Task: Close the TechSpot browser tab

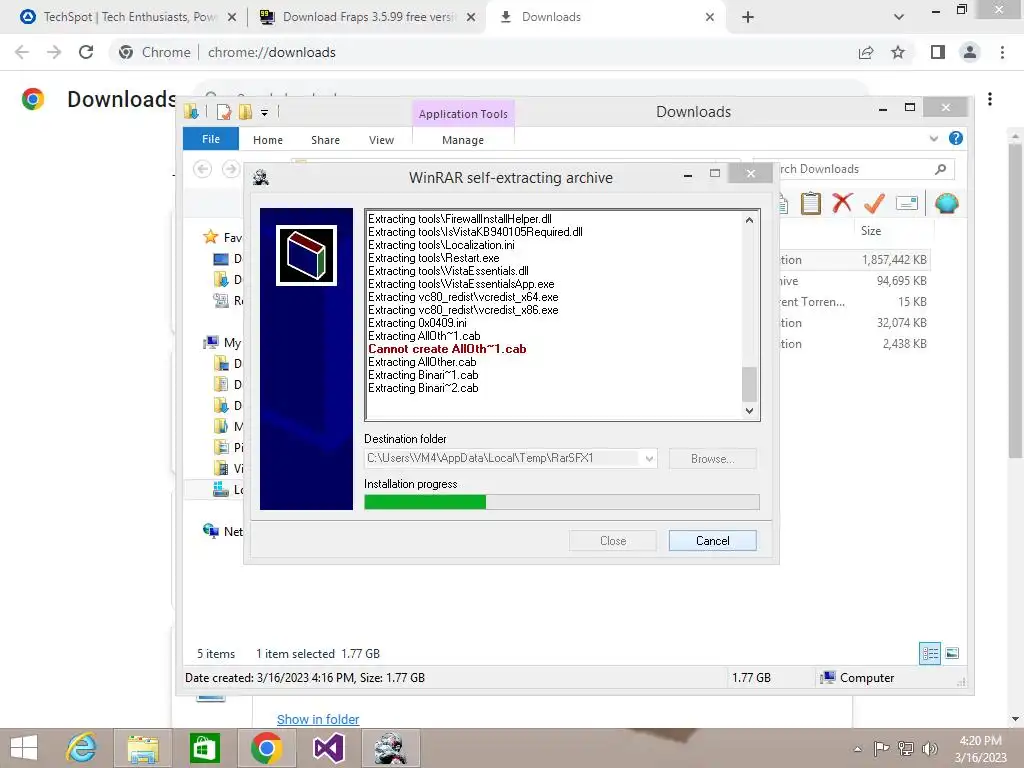Action: point(232,17)
